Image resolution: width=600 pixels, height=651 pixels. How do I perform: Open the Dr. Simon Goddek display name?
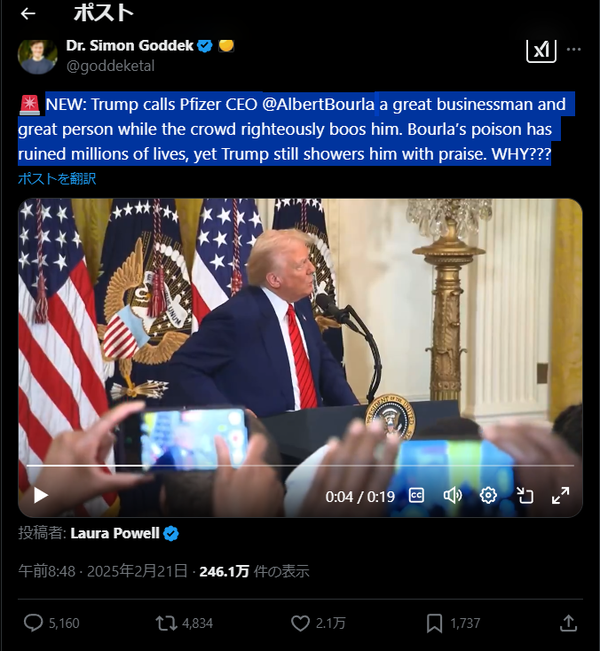[x=130, y=45]
